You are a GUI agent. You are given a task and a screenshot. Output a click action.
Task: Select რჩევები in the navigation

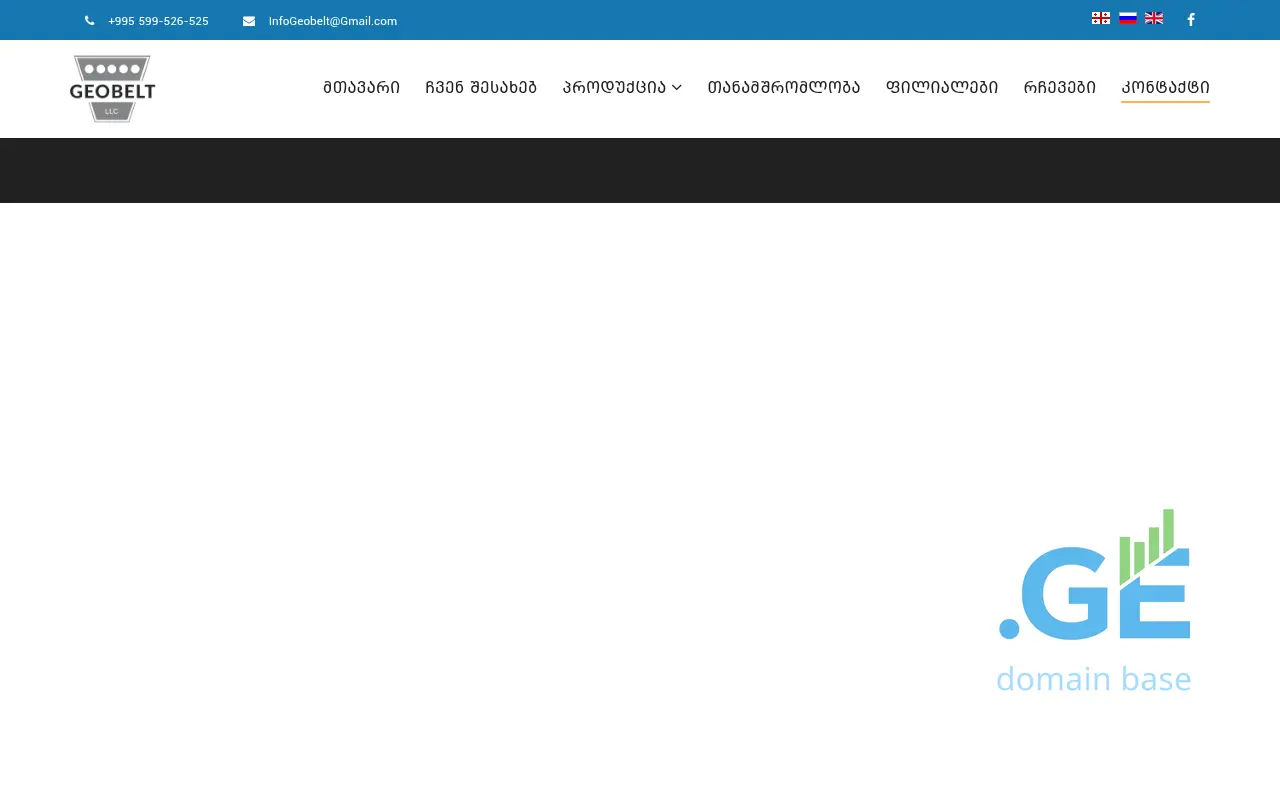(x=1059, y=88)
